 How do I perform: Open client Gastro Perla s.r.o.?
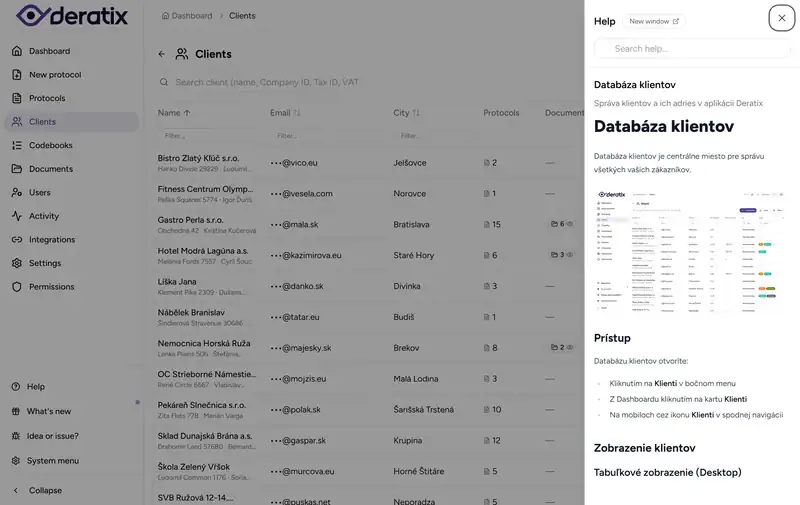190,220
